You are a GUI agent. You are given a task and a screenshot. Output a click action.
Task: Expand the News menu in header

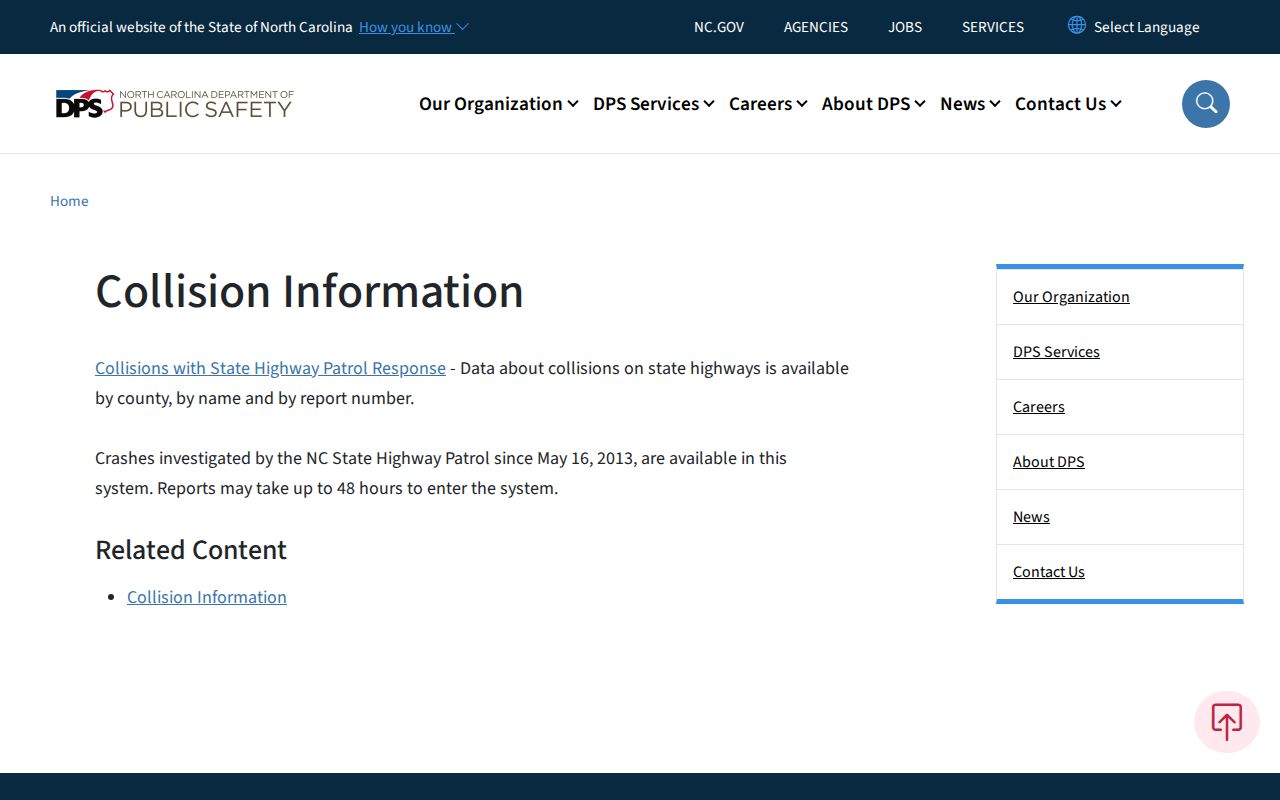(970, 104)
